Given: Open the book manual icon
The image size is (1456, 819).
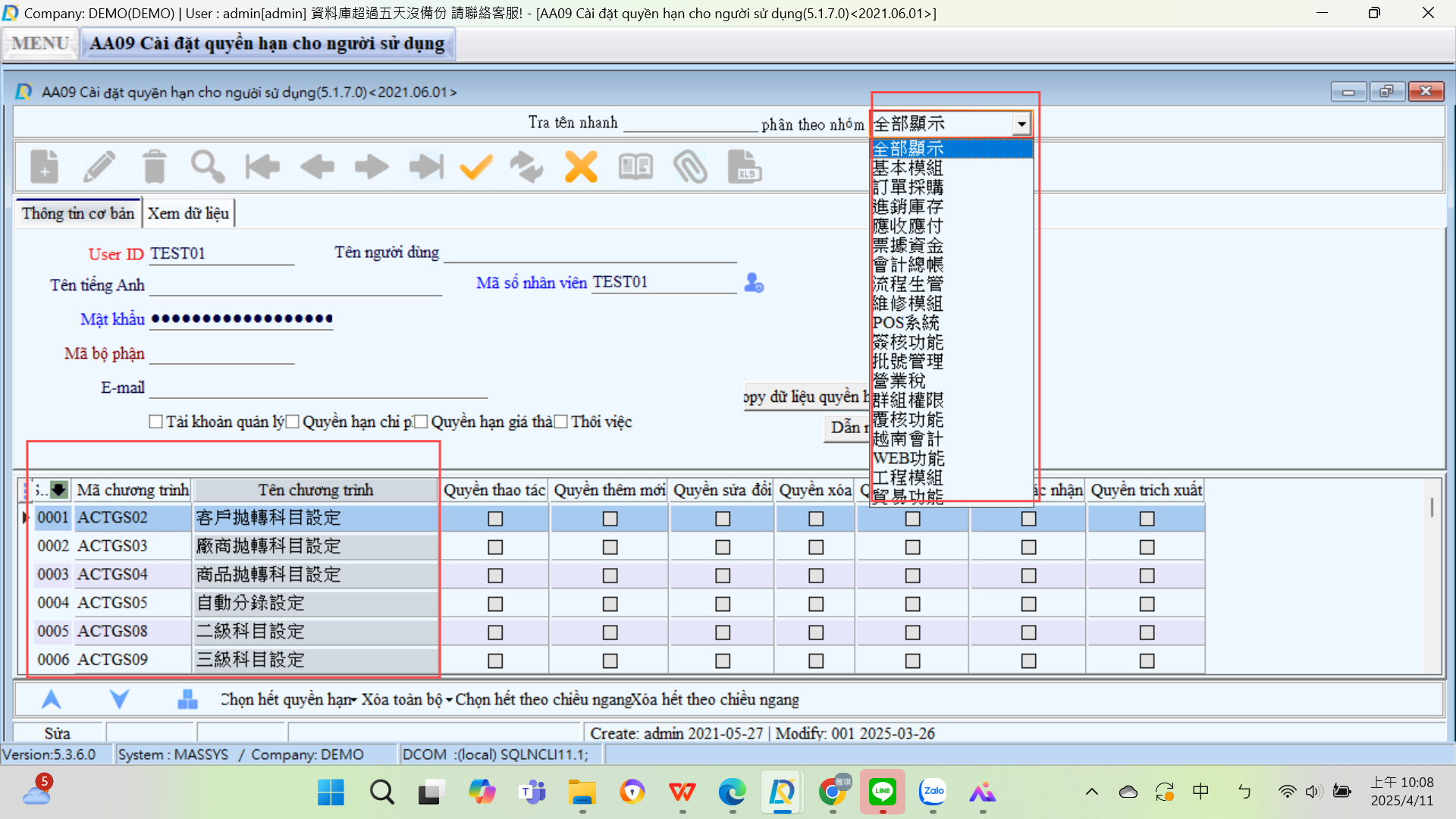Looking at the screenshot, I should pyautogui.click(x=635, y=167).
